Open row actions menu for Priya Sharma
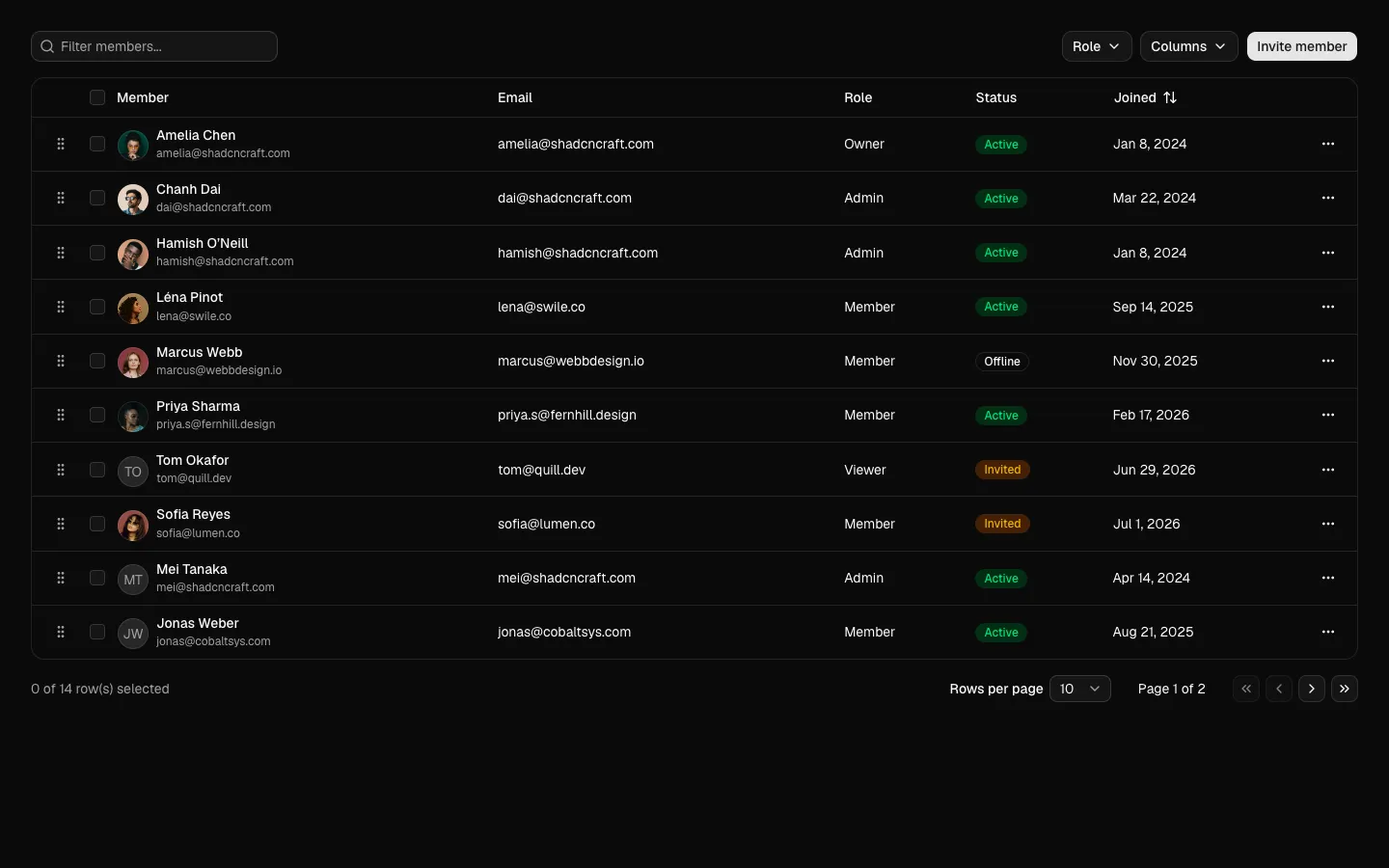The image size is (1389, 868). [x=1328, y=415]
